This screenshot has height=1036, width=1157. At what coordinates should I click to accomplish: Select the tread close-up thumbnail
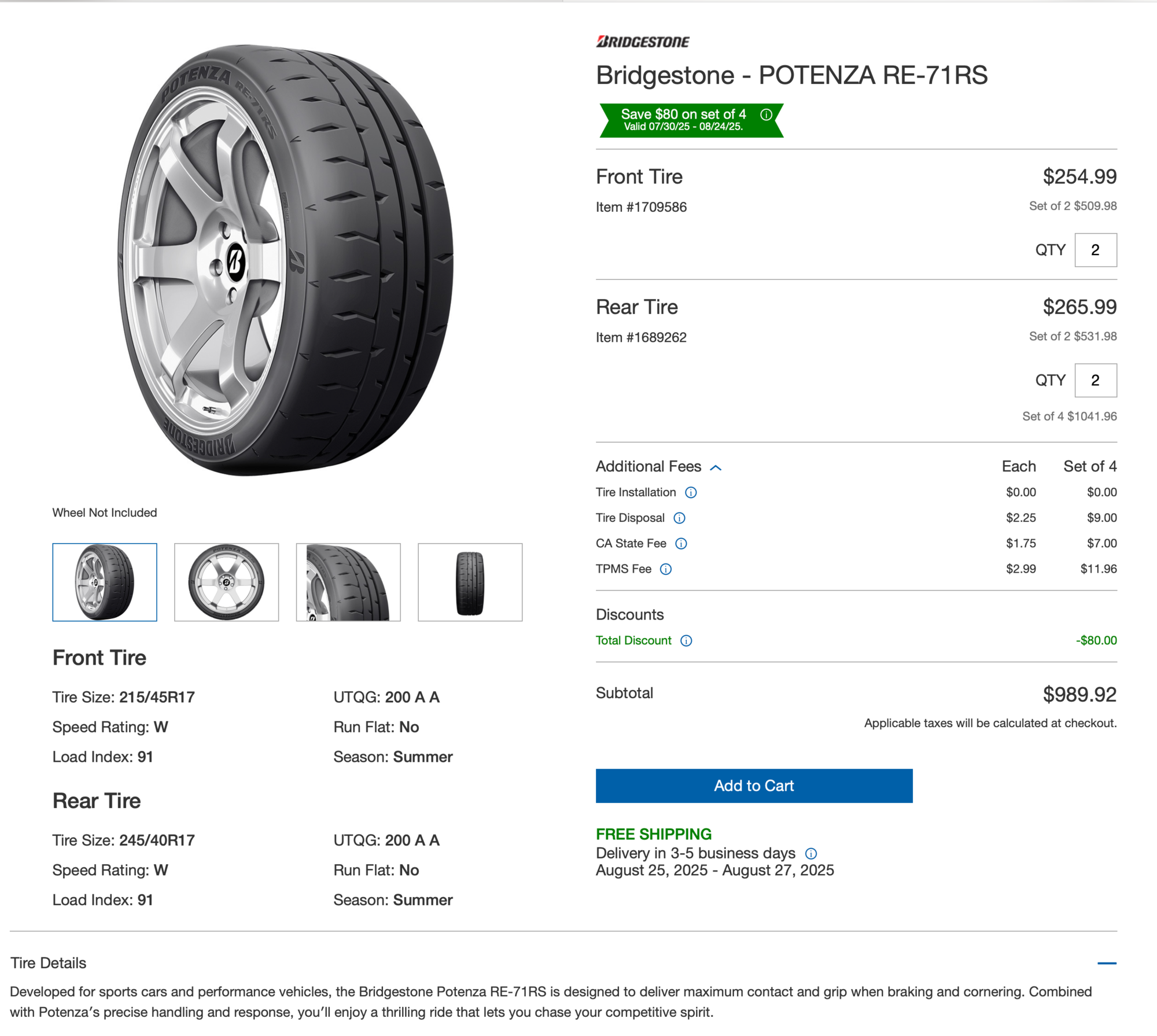coord(348,582)
